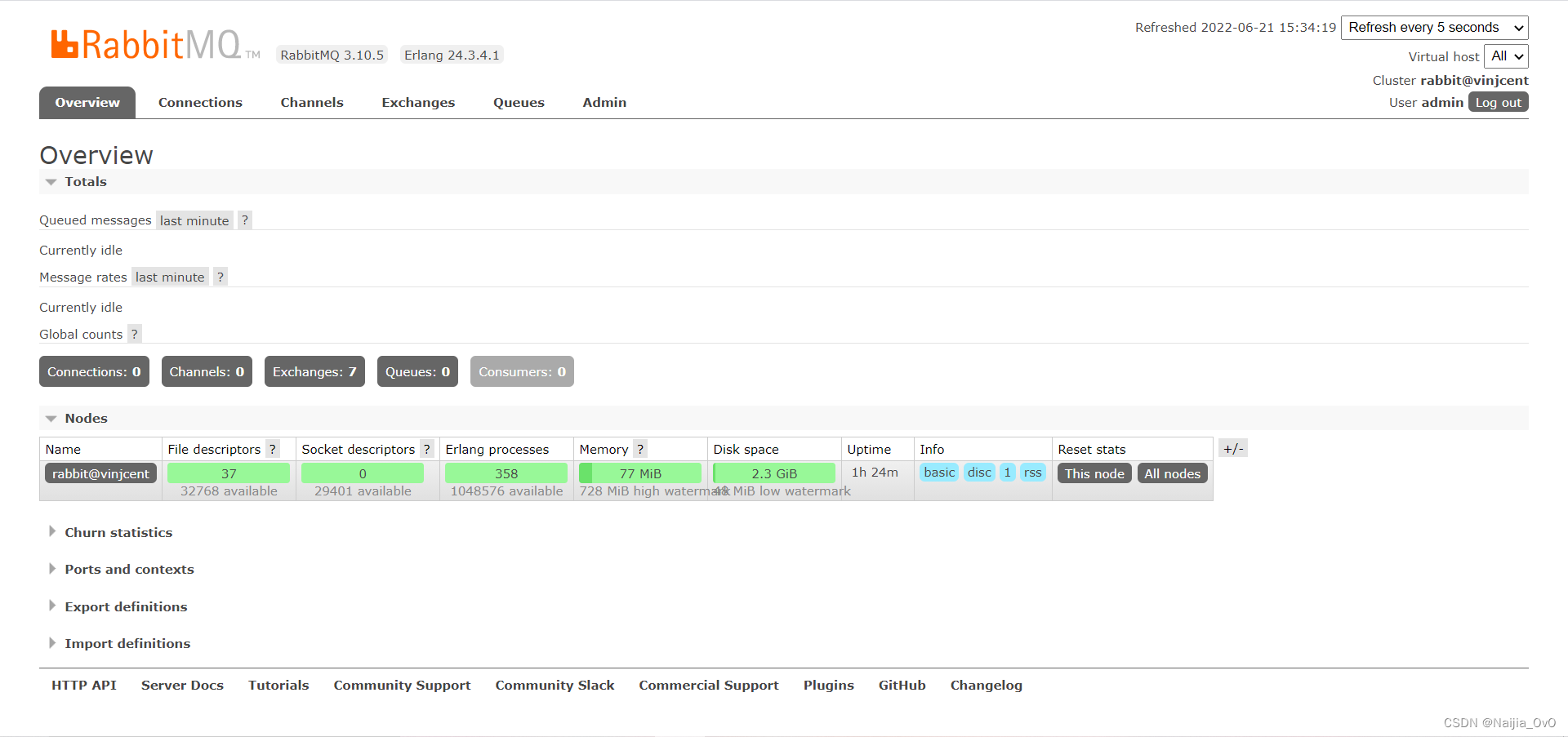Switch to the Overview tab

coord(87,103)
